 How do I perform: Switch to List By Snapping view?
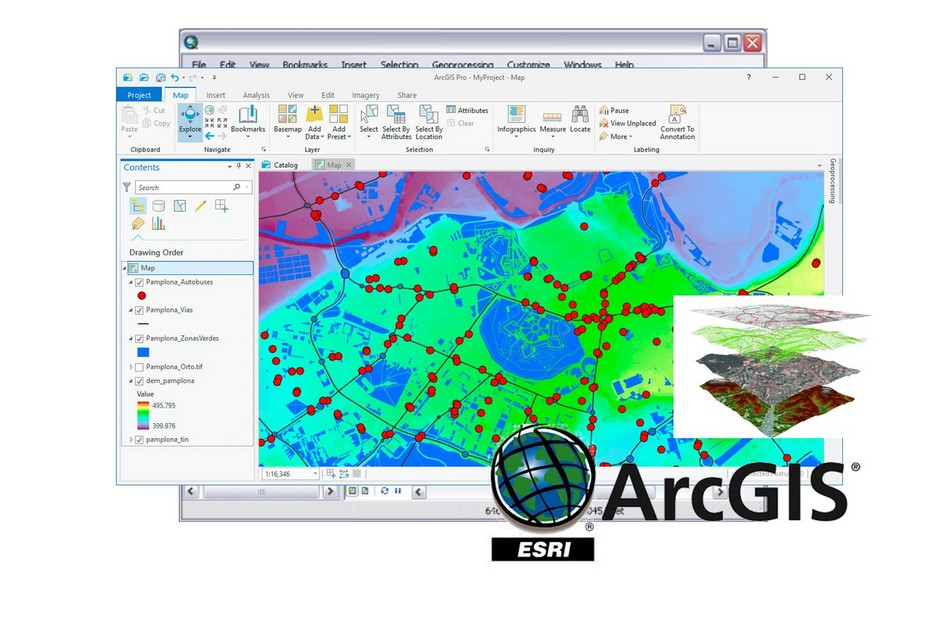pyautogui.click(x=221, y=206)
